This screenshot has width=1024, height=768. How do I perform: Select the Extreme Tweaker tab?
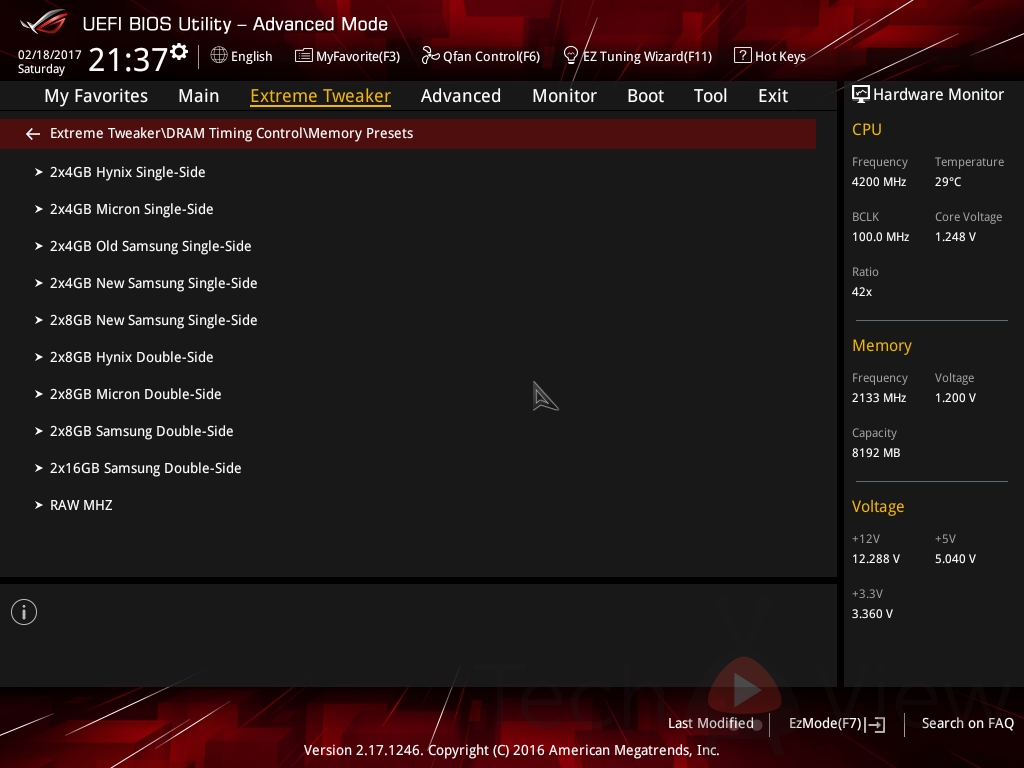(320, 96)
